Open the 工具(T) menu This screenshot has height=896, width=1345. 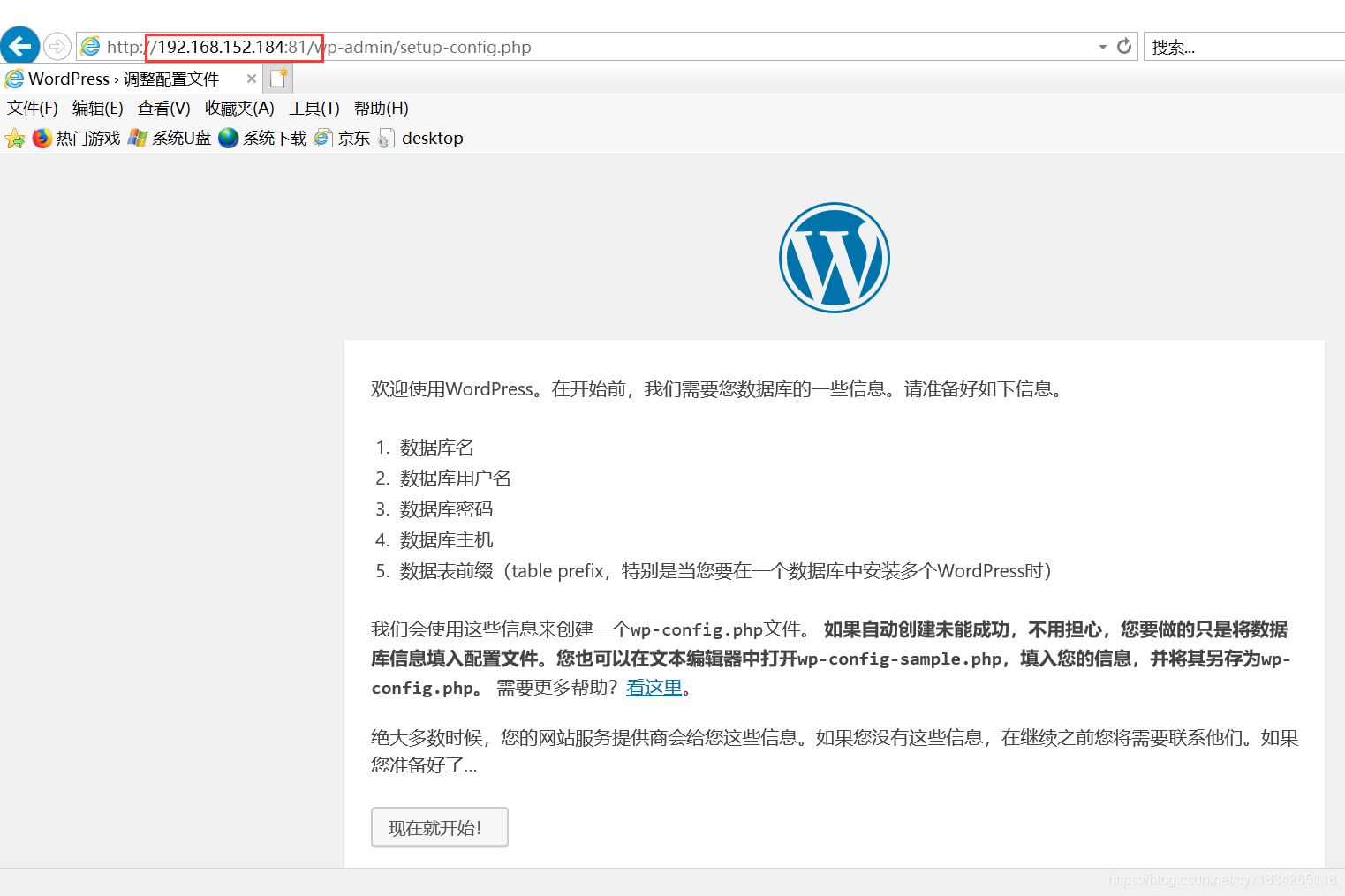pos(314,108)
